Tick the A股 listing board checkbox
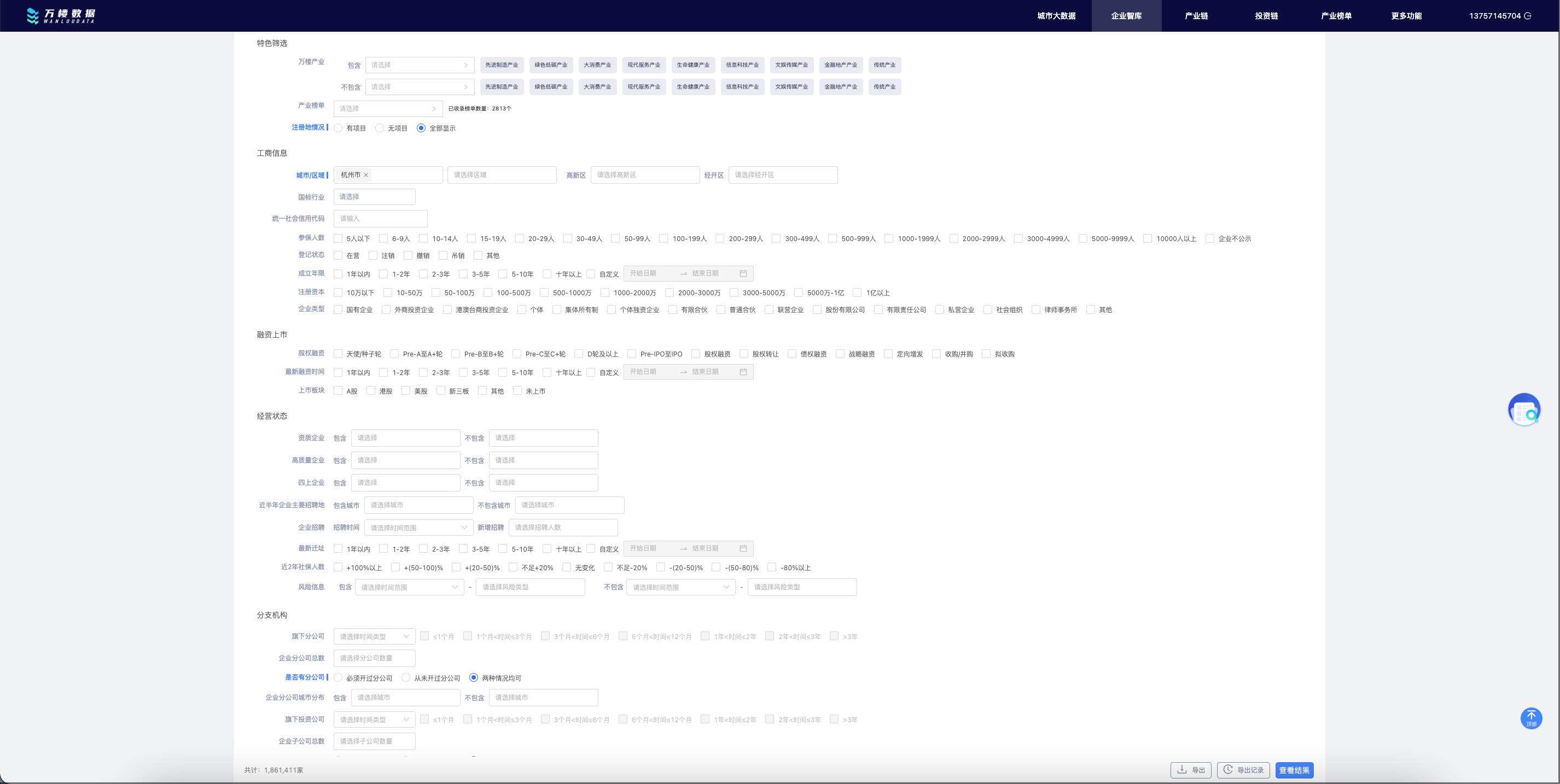This screenshot has width=1560, height=784. point(339,390)
